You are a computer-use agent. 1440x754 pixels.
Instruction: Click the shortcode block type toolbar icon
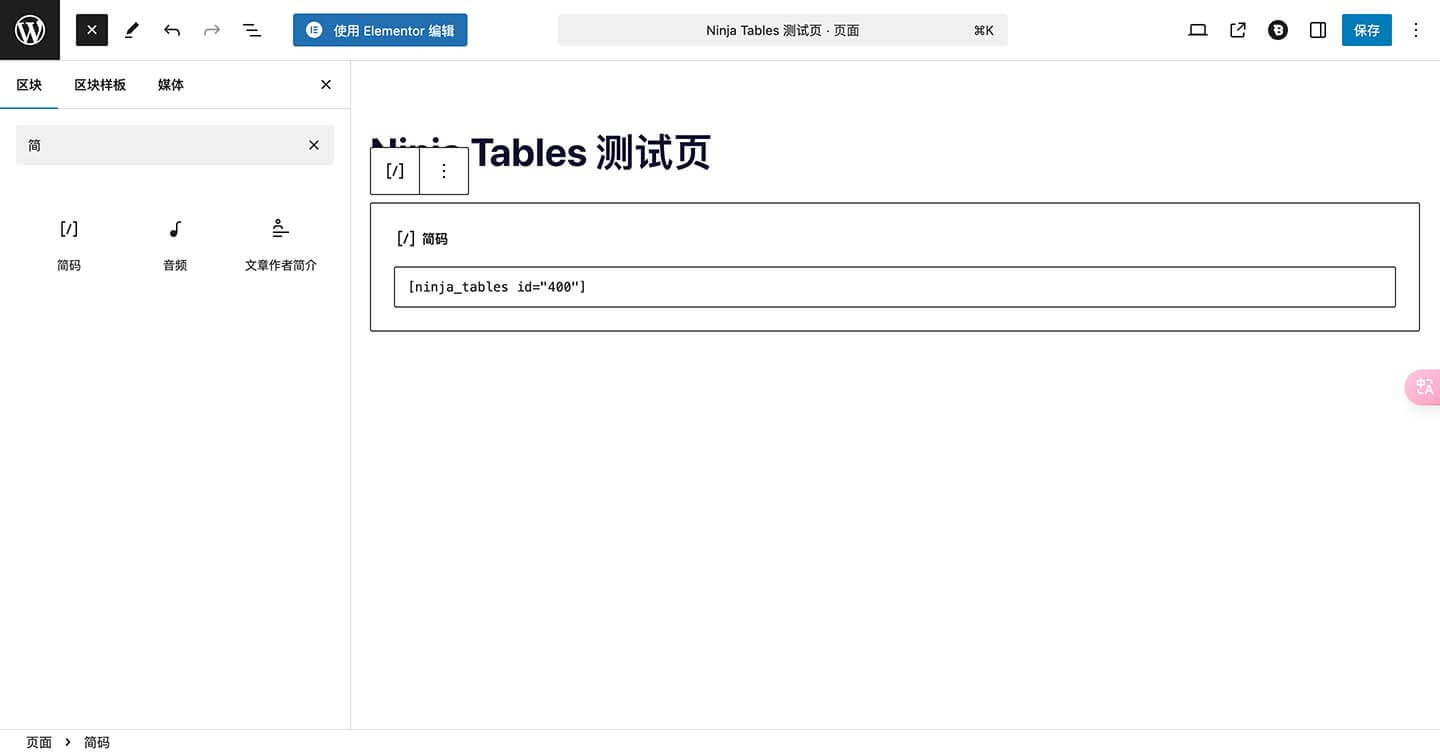coord(395,171)
